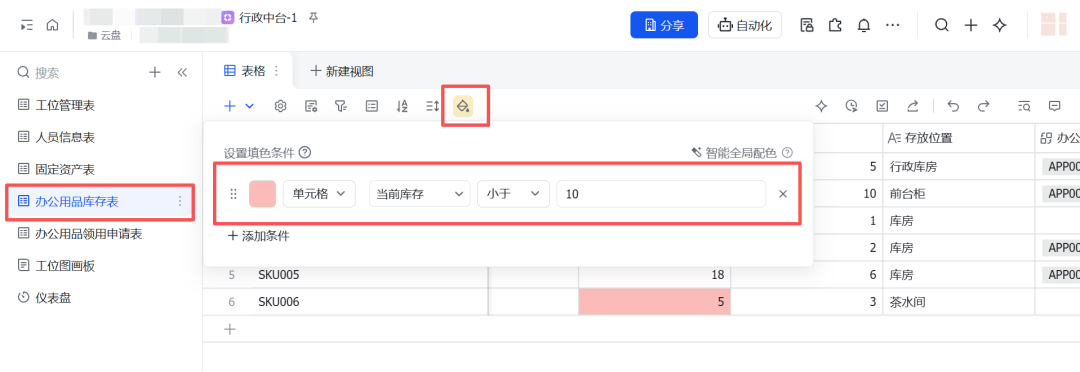Open the 小于 operator dropdown
The image size is (1080, 372).
[513, 194]
